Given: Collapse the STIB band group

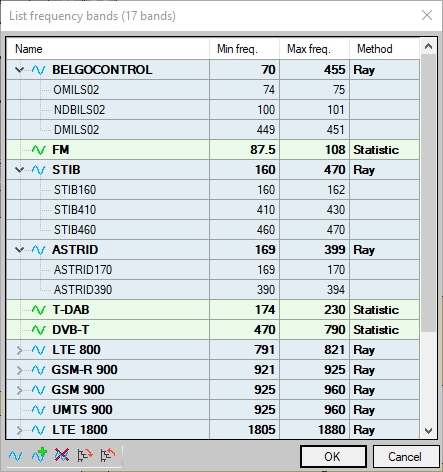Looking at the screenshot, I should pyautogui.click(x=19, y=170).
